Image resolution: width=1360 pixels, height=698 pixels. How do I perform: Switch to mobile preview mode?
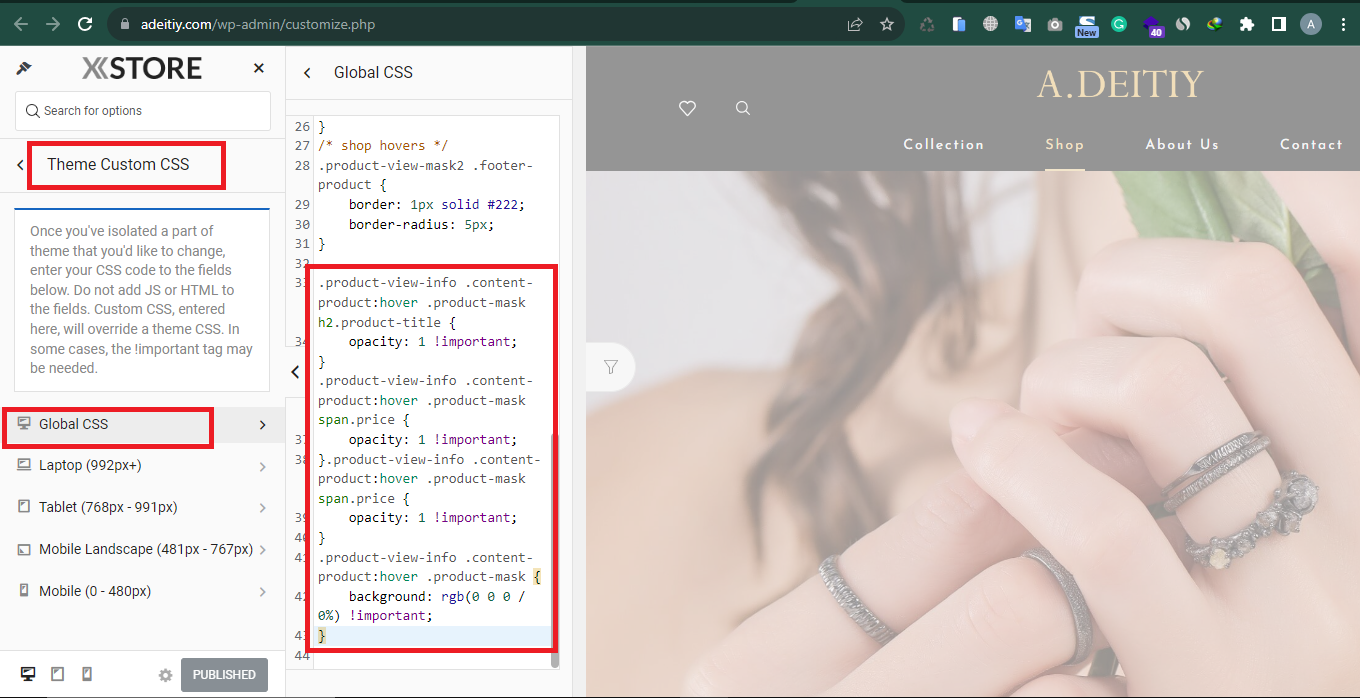tap(87, 674)
